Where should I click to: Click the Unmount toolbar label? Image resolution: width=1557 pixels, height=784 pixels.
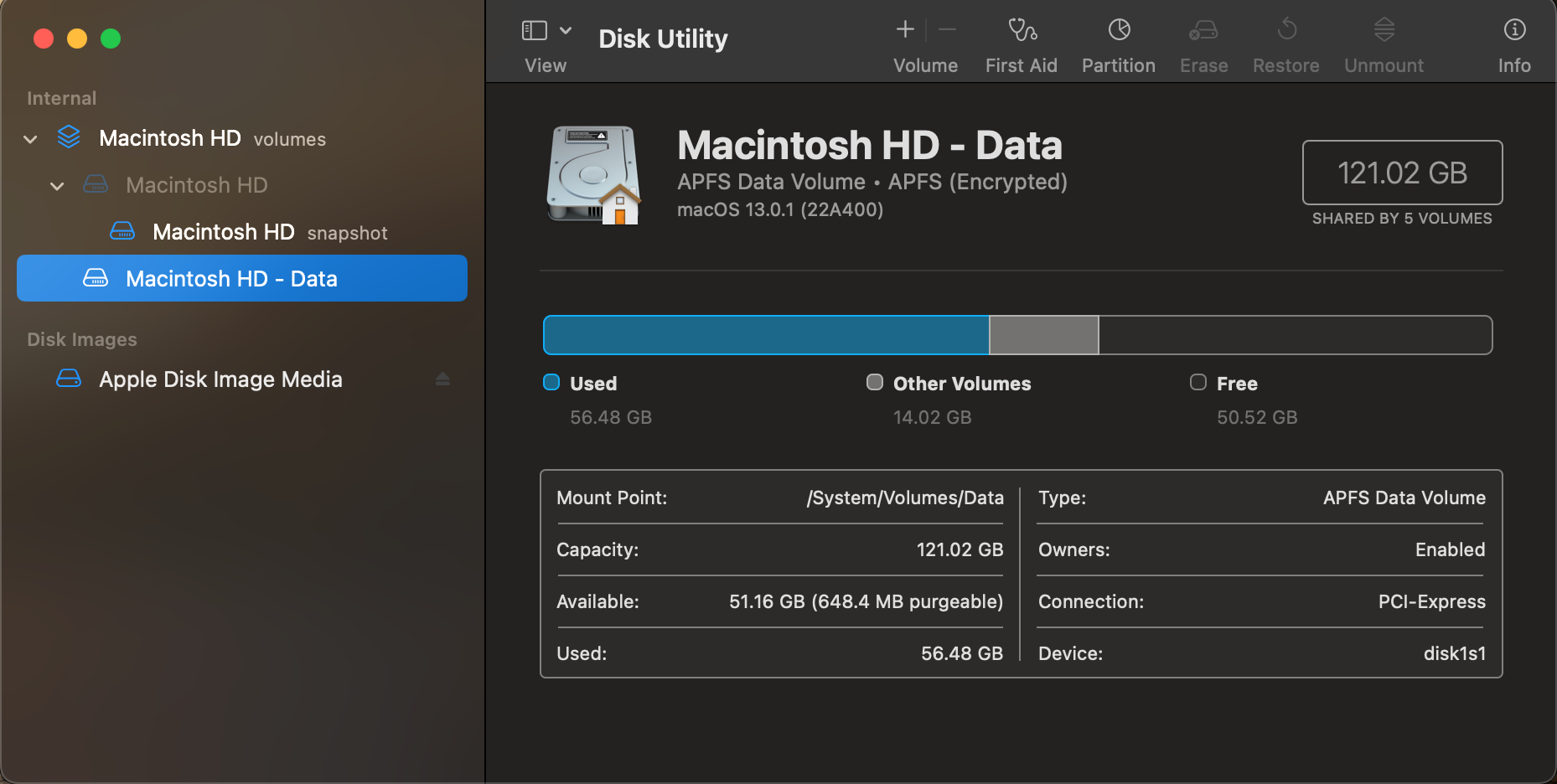1384,65
